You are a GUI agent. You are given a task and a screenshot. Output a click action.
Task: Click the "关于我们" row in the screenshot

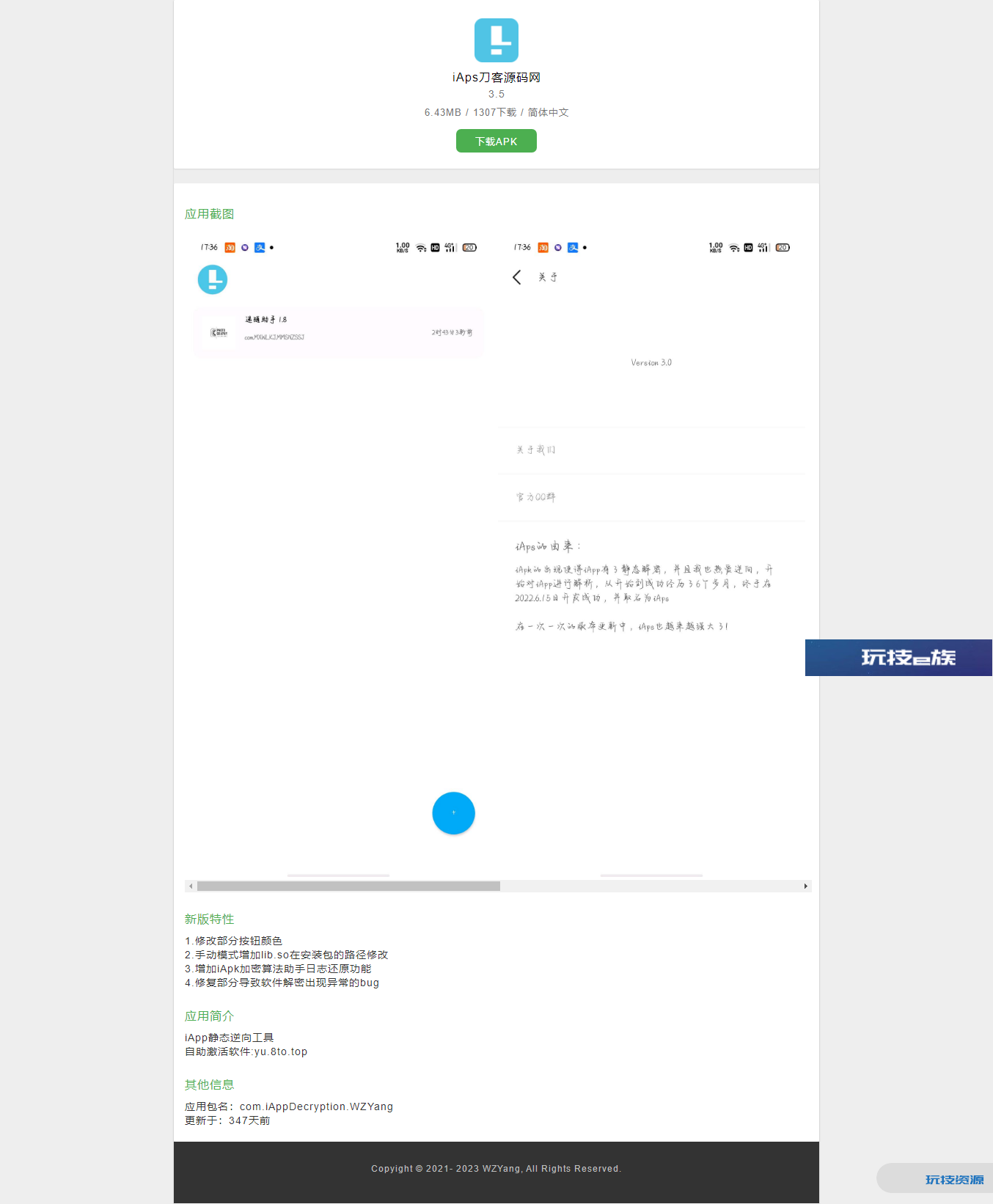[652, 450]
